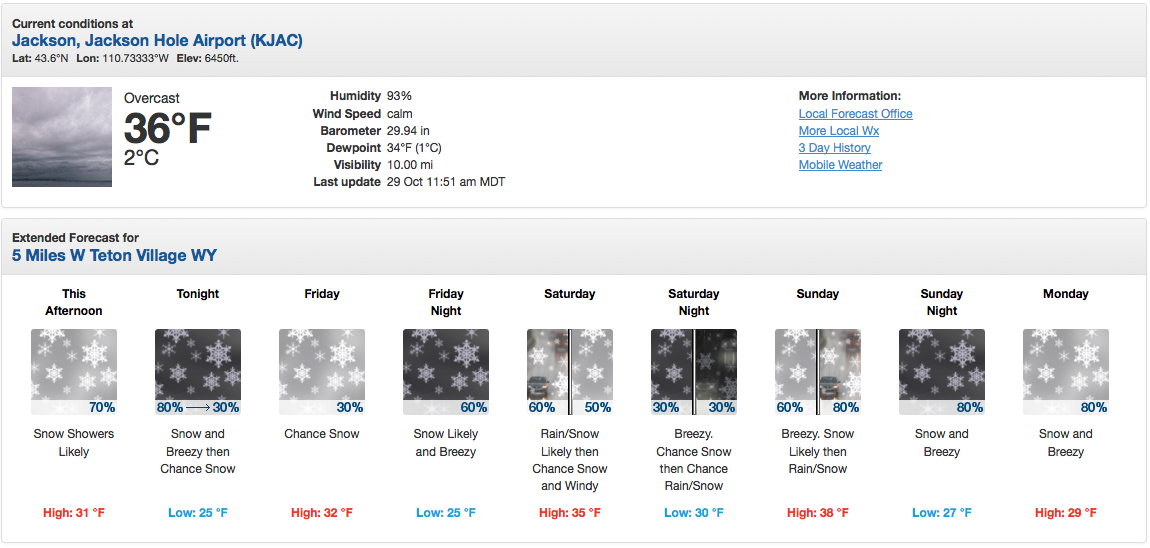Click the Friday Night snow likely icon
The height and width of the screenshot is (548, 1150).
coord(445,372)
